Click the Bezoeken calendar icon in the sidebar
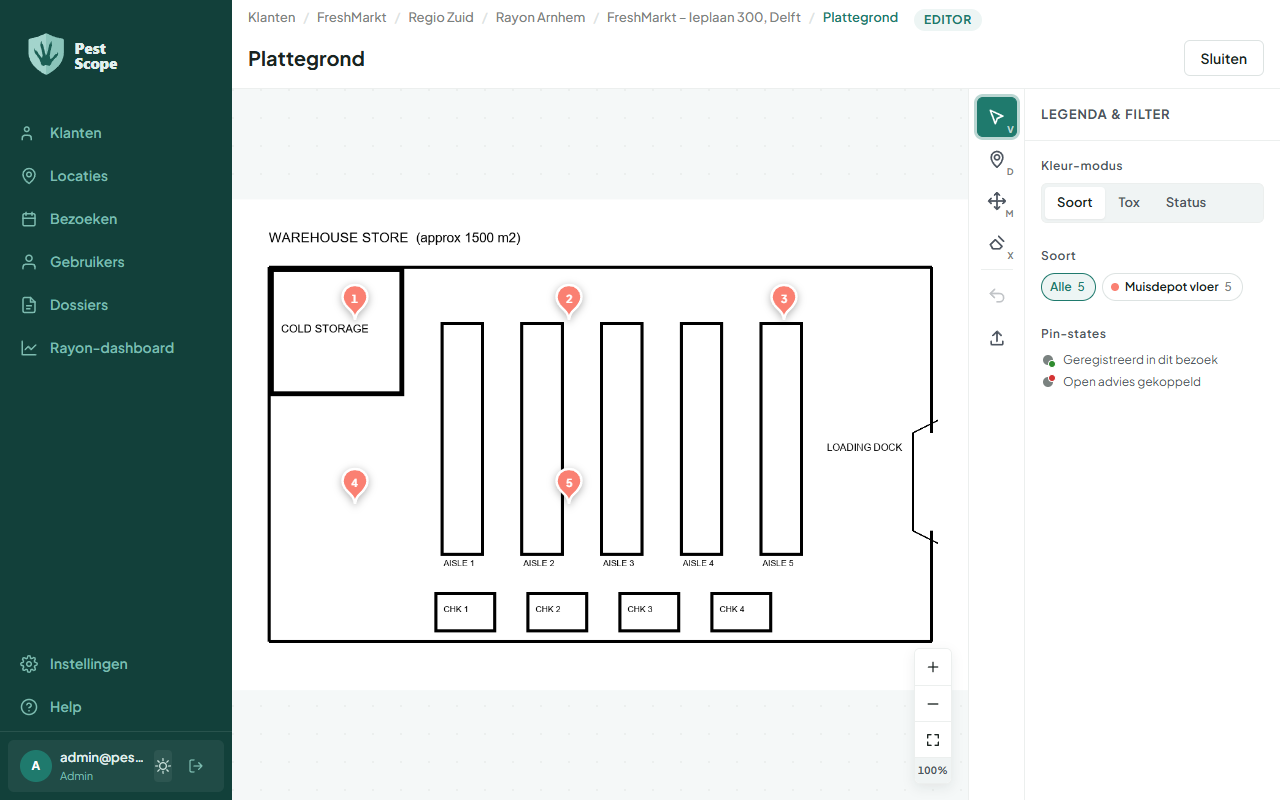1280x800 pixels. click(28, 219)
